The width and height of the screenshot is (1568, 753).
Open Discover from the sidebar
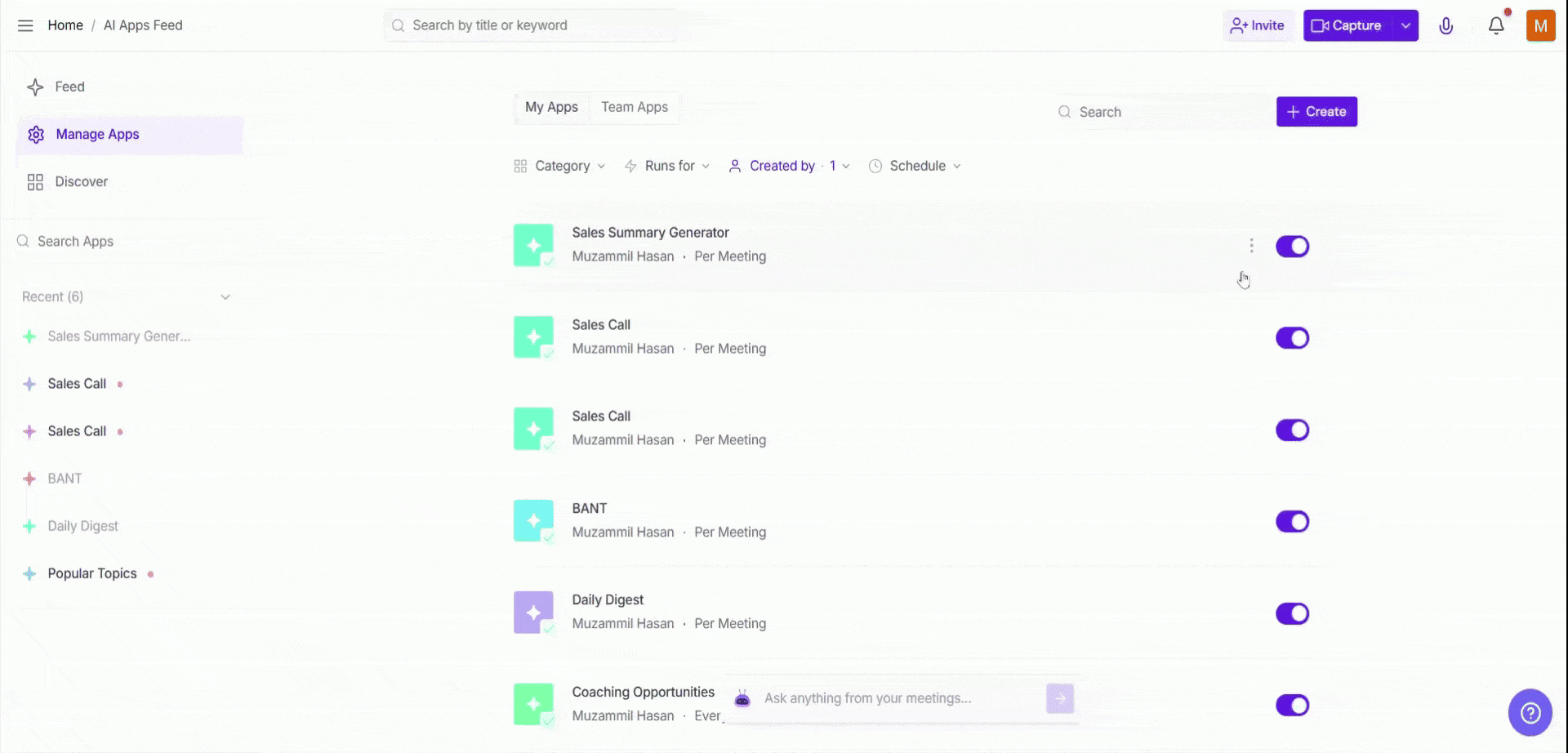(x=81, y=181)
